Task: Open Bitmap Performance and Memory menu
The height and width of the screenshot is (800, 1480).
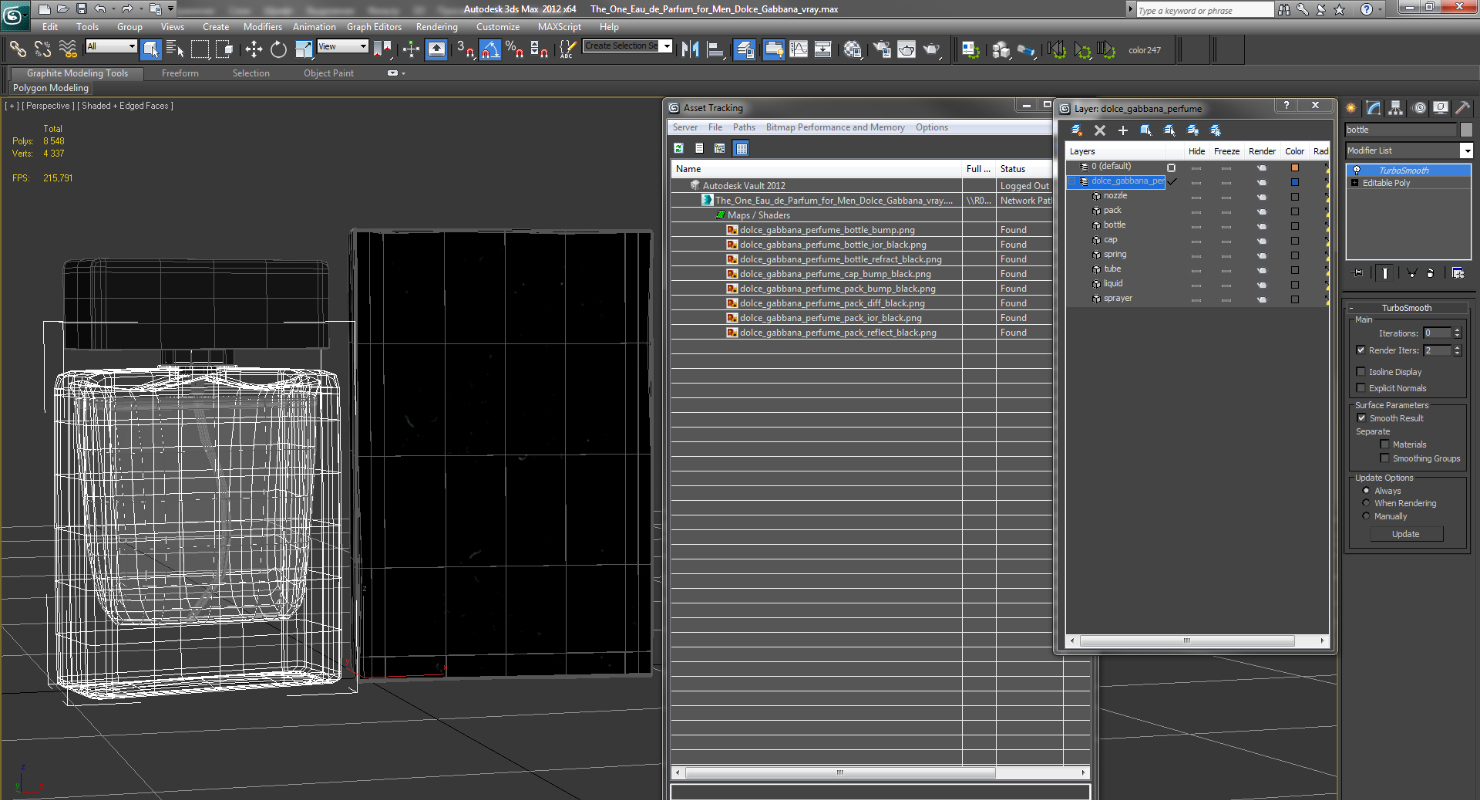Action: (835, 127)
